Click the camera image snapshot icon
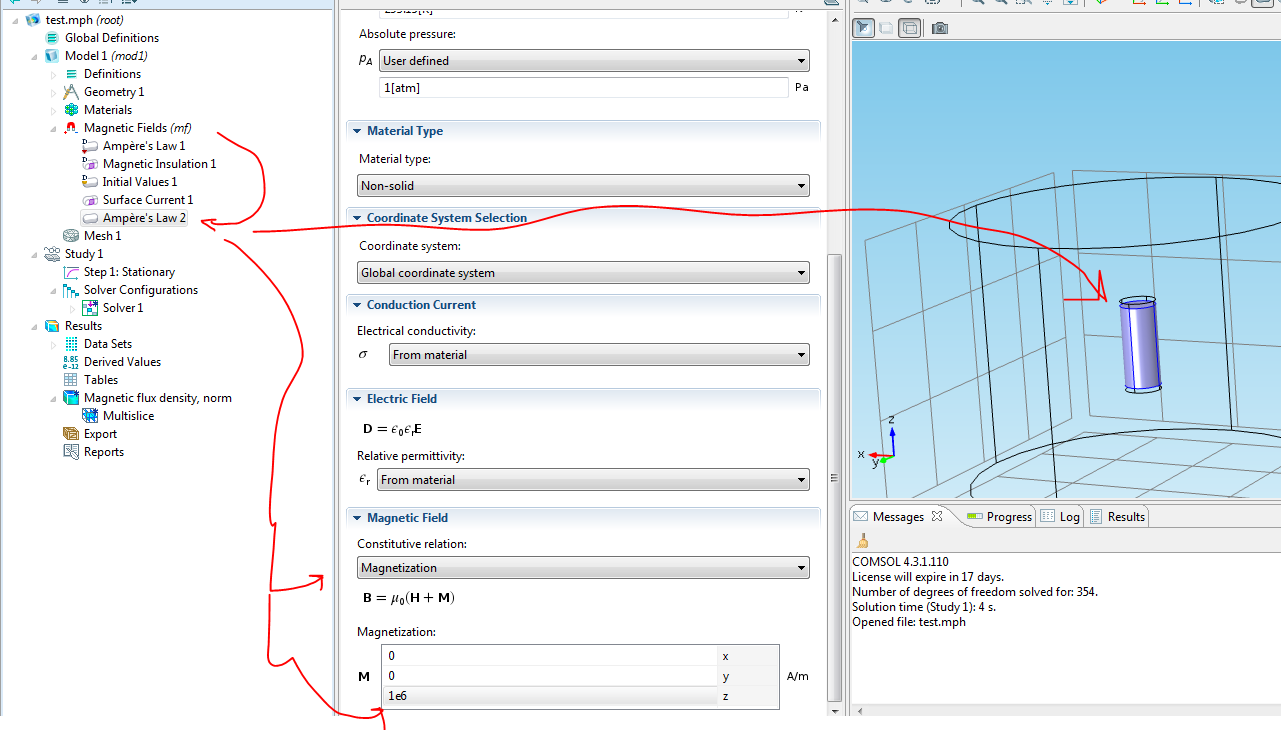Viewport: 1281px width, 730px height. pos(939,28)
